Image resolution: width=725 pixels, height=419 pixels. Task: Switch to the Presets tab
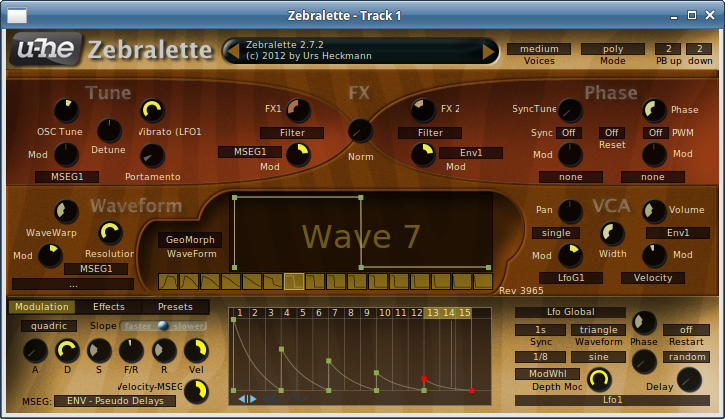point(175,307)
